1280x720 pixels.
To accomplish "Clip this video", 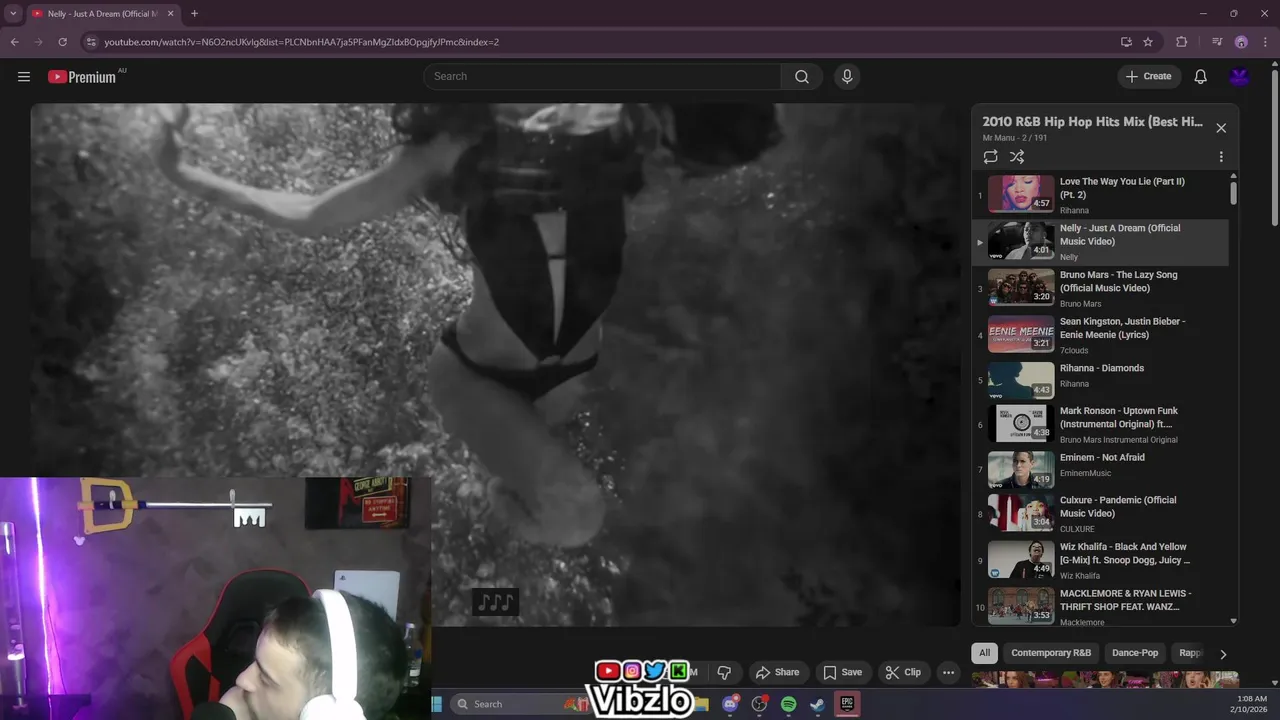I will click(x=903, y=672).
